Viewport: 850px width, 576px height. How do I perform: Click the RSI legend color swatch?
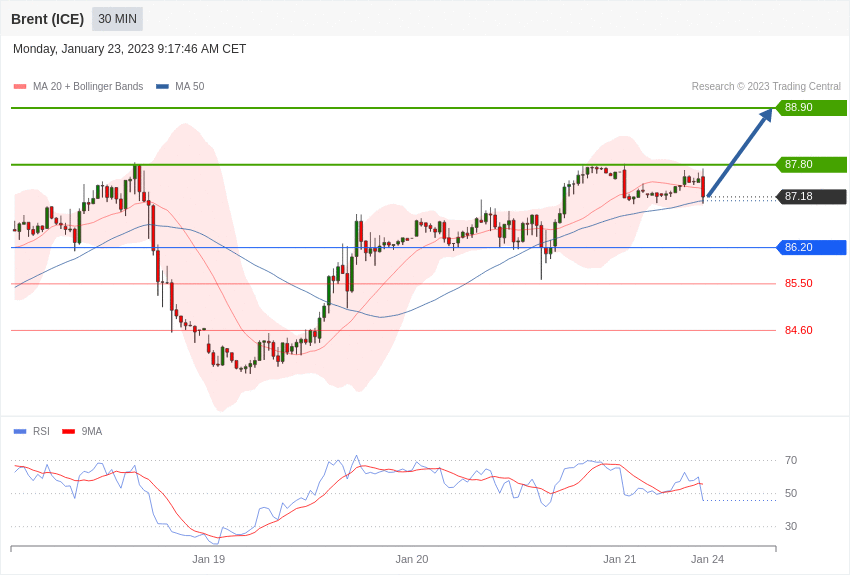pyautogui.click(x=20, y=431)
